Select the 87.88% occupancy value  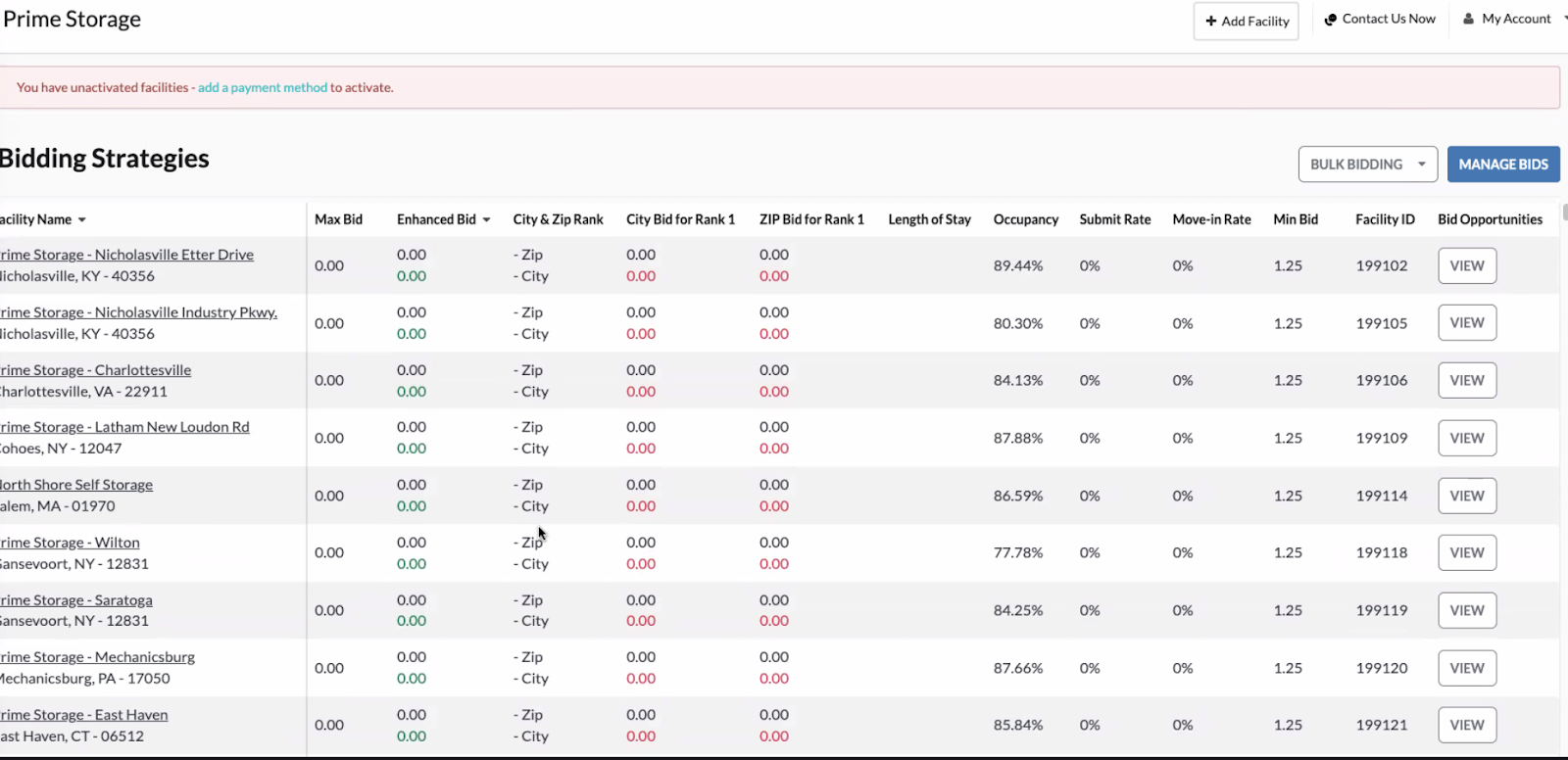tap(1018, 438)
